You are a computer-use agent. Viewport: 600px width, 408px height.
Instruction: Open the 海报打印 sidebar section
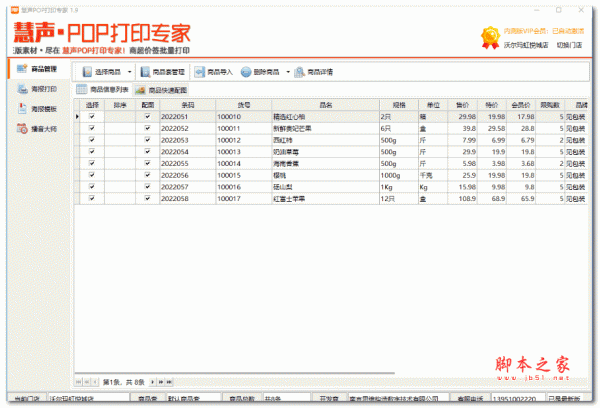(38, 89)
